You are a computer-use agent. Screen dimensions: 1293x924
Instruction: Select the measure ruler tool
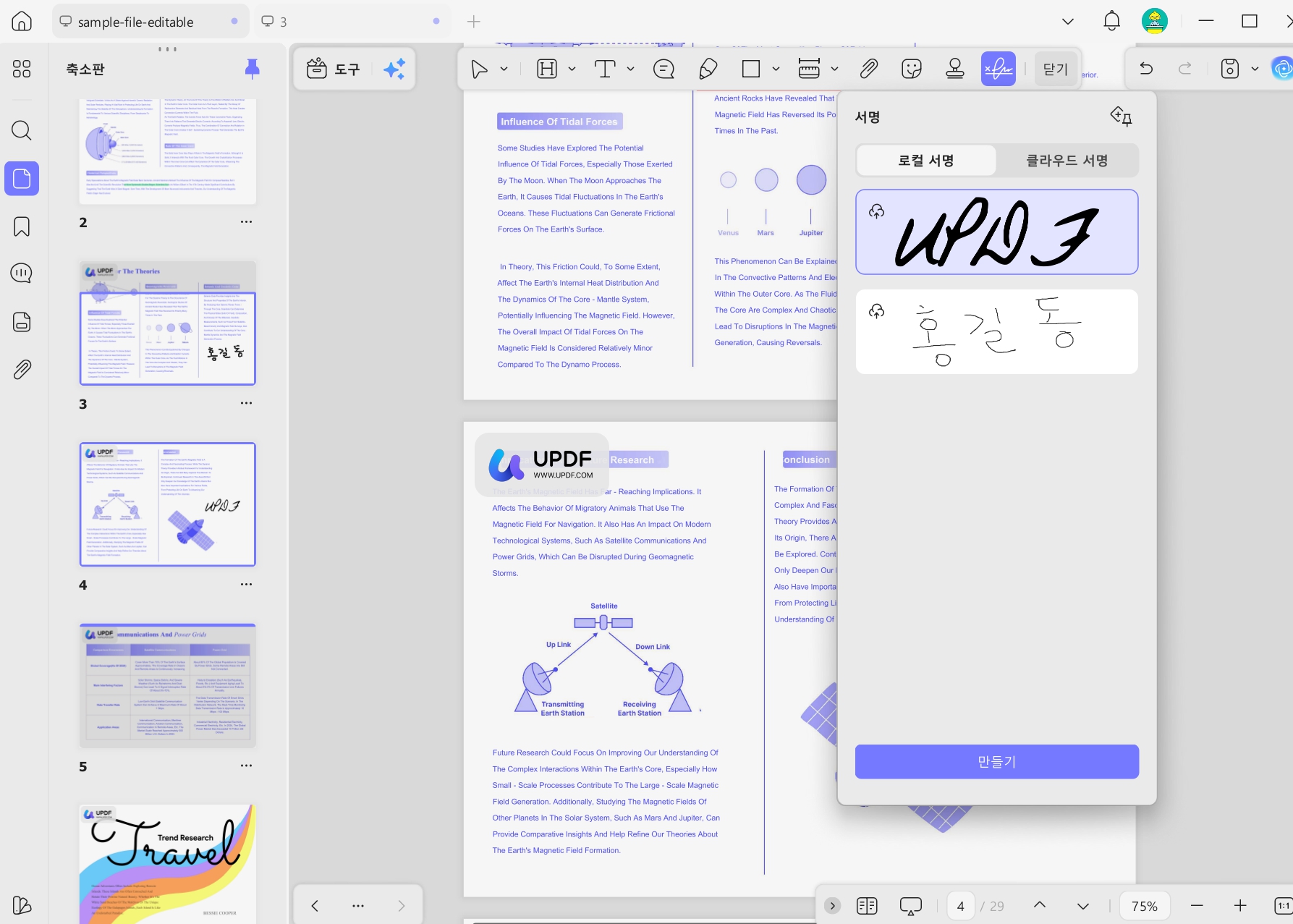809,69
